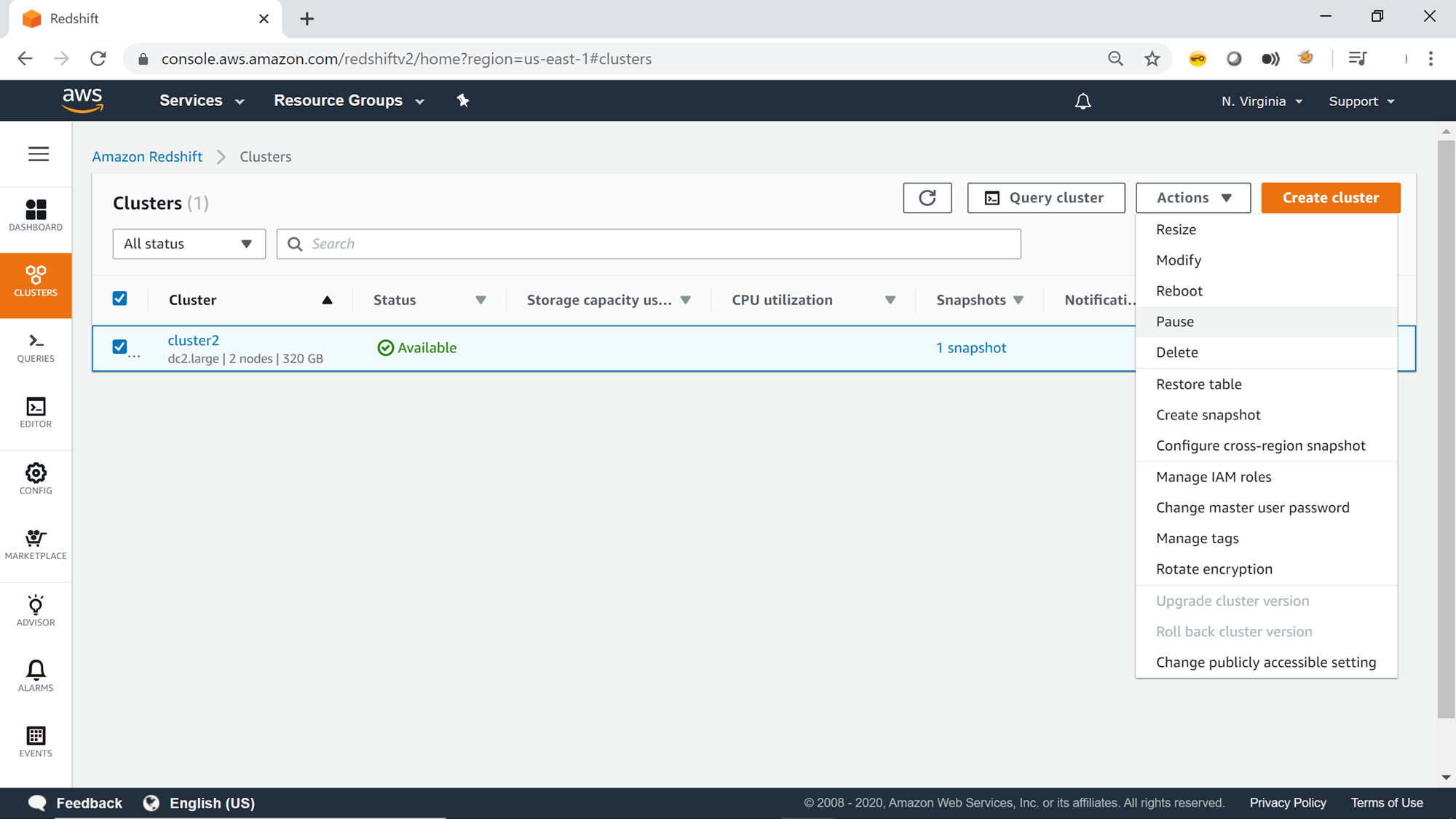Open the N. Virginia region dropdown
This screenshot has width=1456, height=819.
click(1262, 101)
